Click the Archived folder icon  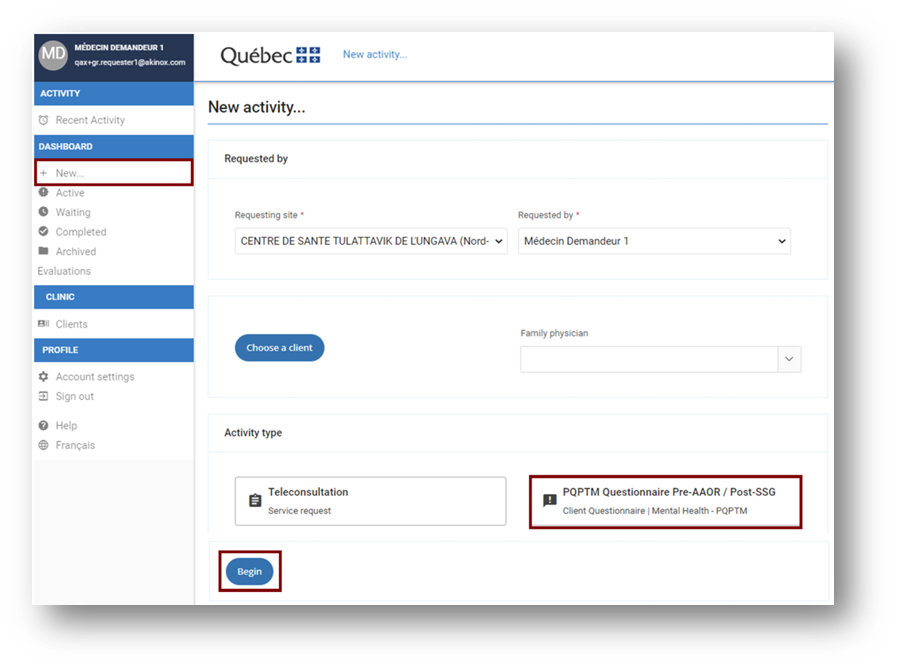tap(44, 251)
